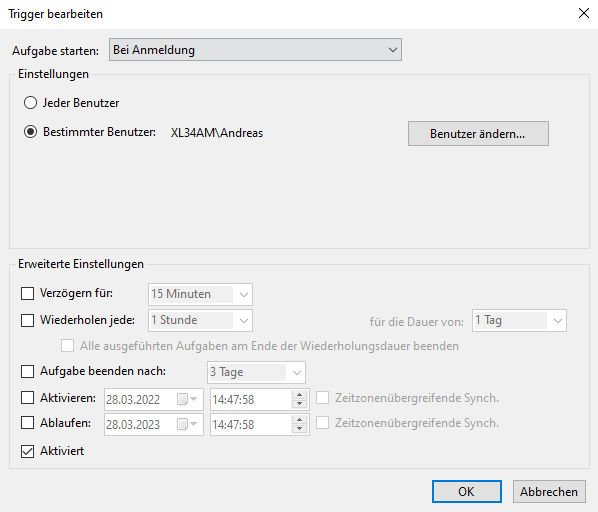Uncheck the Aktiviert checkbox
598x512 pixels.
coord(27,451)
